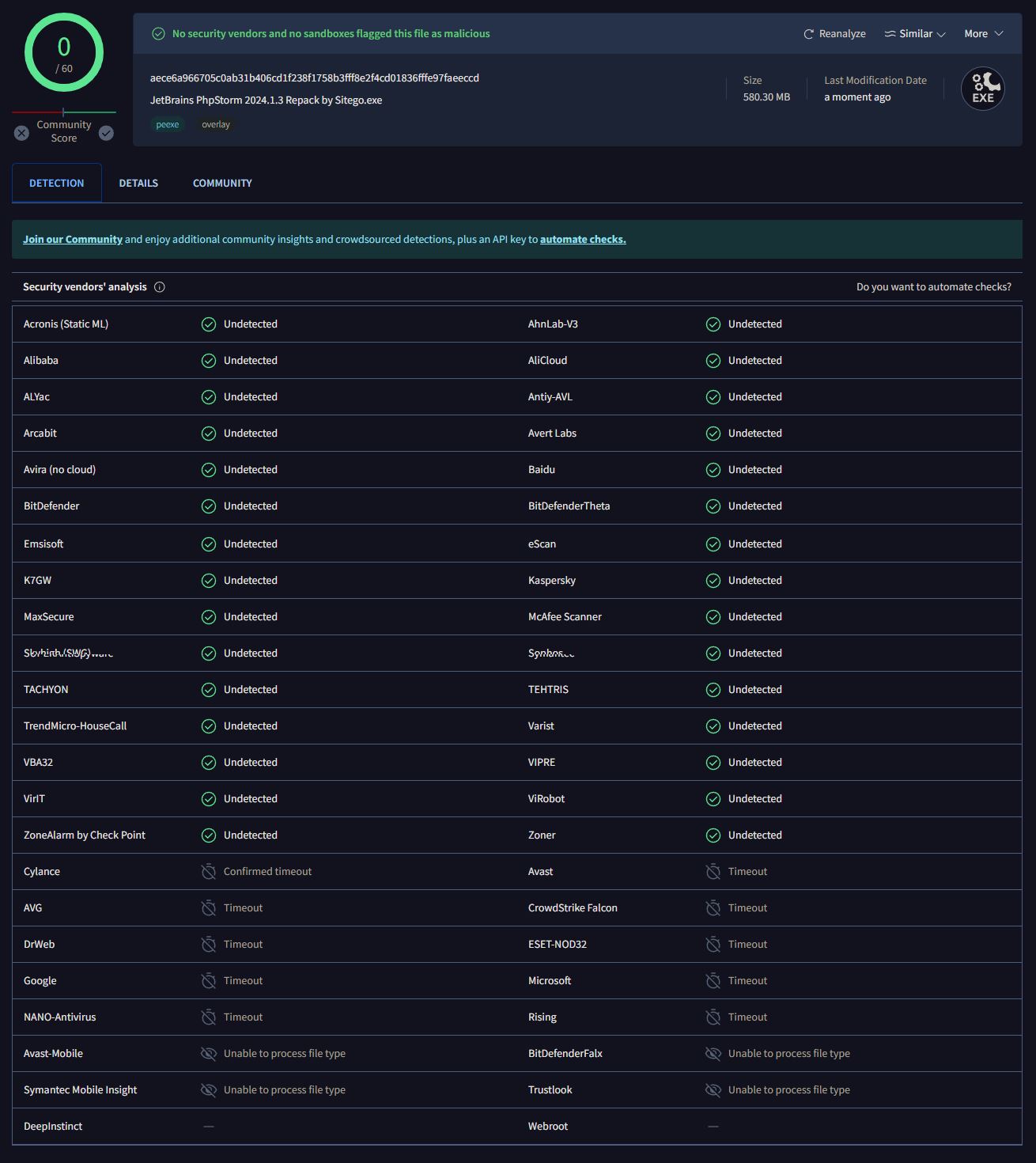Select the file SHA-256 hash text
The width and height of the screenshot is (1036, 1163).
pyautogui.click(x=315, y=78)
